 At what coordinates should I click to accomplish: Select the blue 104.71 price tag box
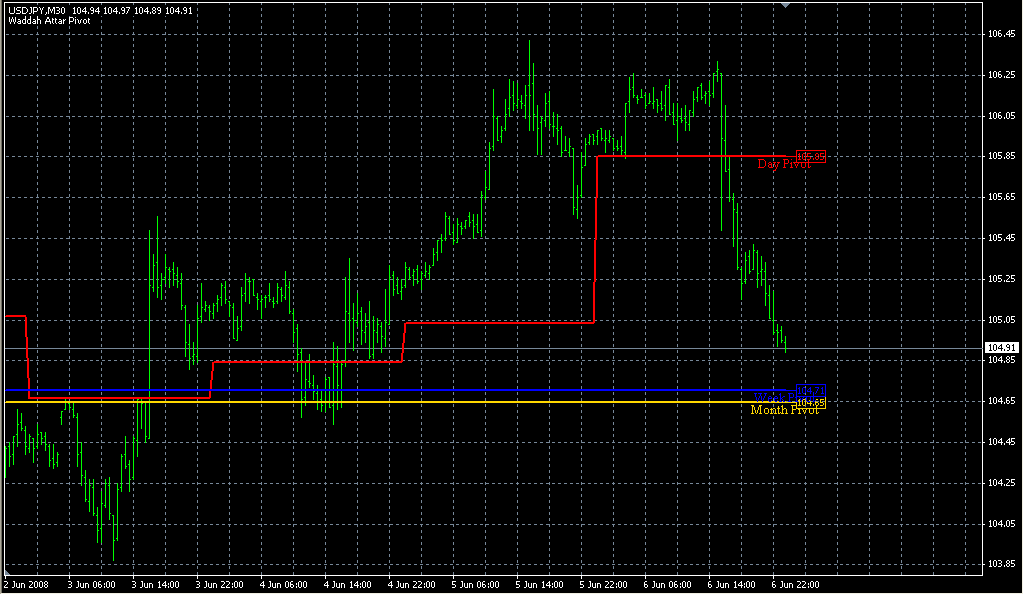(x=810, y=390)
